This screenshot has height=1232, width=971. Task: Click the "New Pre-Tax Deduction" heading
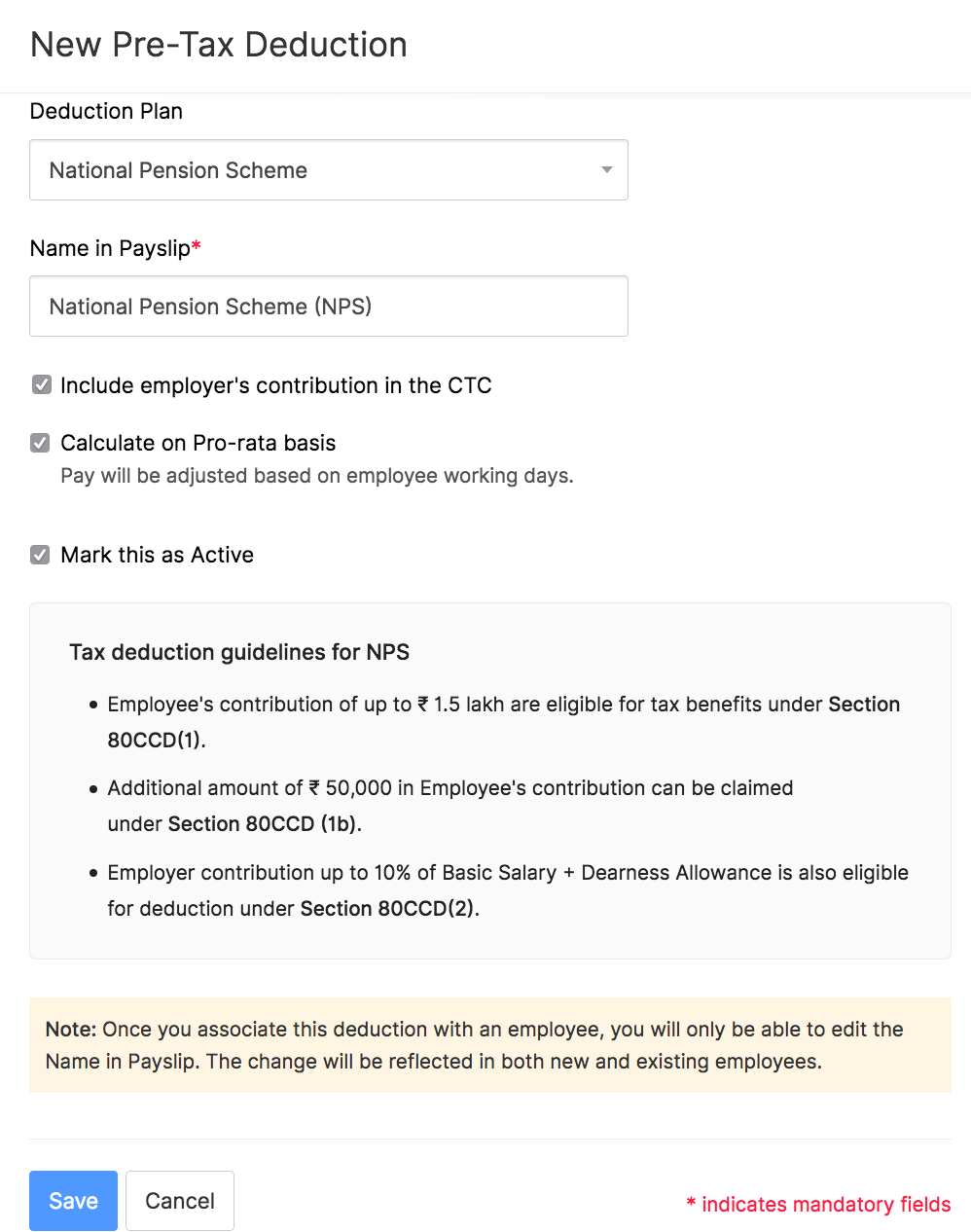pos(219,45)
